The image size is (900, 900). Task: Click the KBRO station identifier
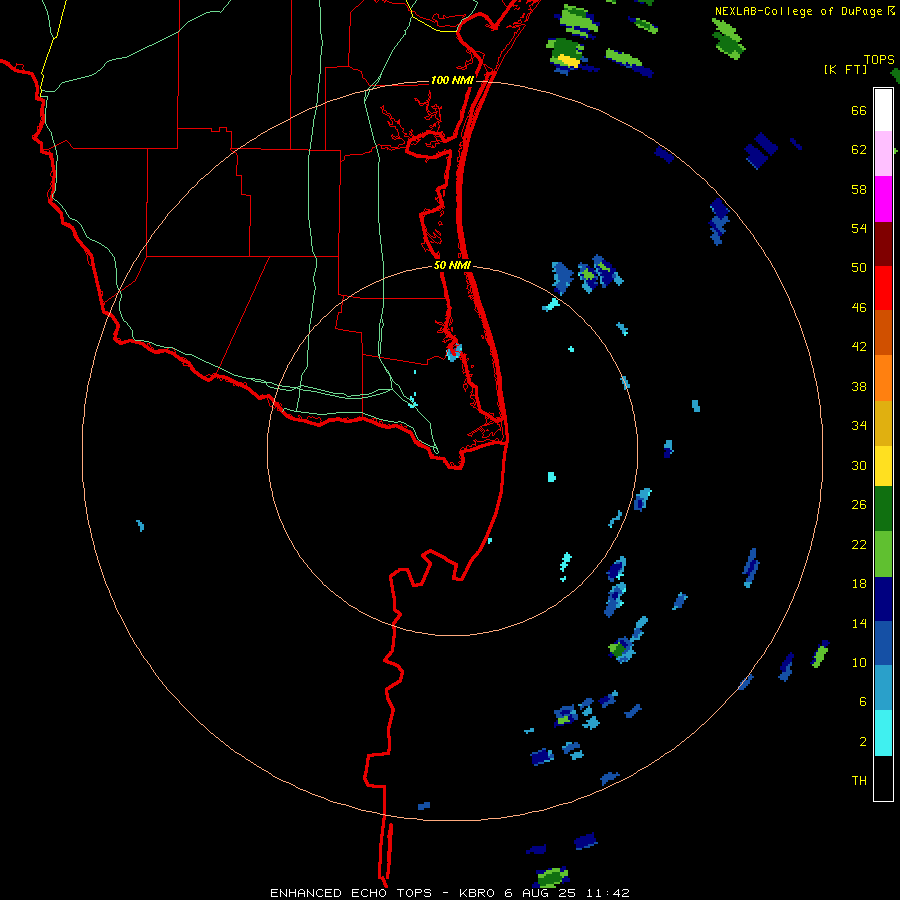tap(478, 893)
